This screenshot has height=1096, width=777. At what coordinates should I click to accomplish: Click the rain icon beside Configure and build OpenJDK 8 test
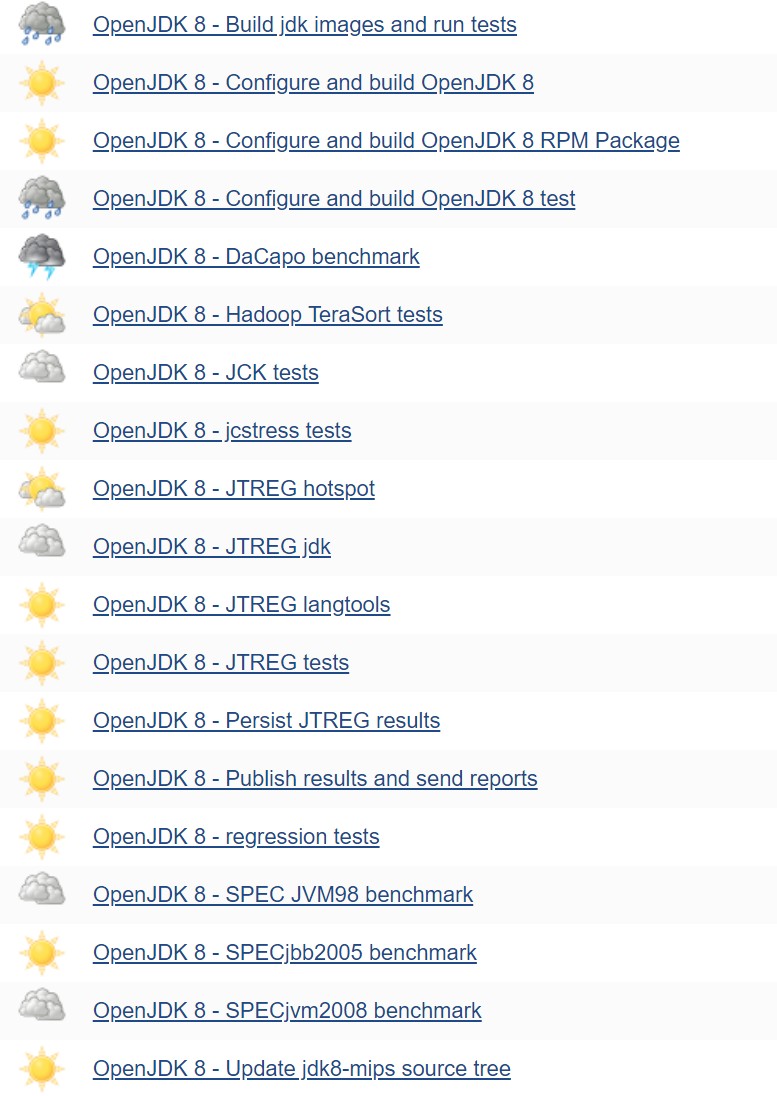coord(42,198)
